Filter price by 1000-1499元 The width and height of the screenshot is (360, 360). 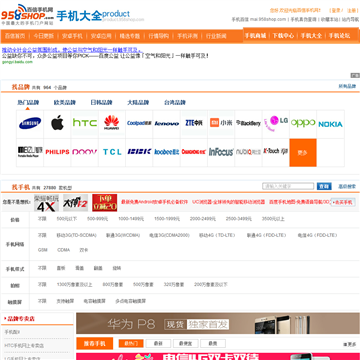[x=131, y=219]
